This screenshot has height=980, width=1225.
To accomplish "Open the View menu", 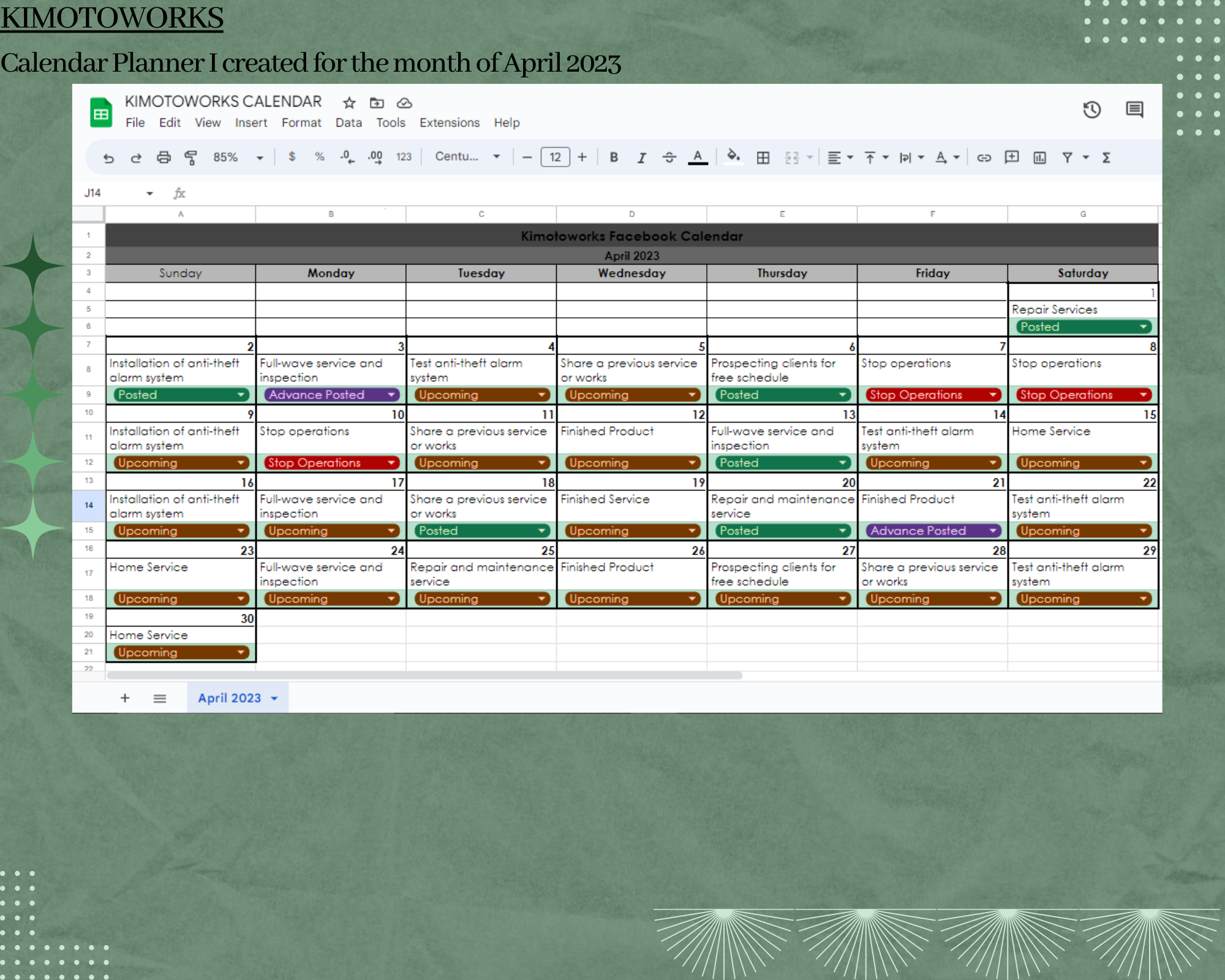I will 208,123.
